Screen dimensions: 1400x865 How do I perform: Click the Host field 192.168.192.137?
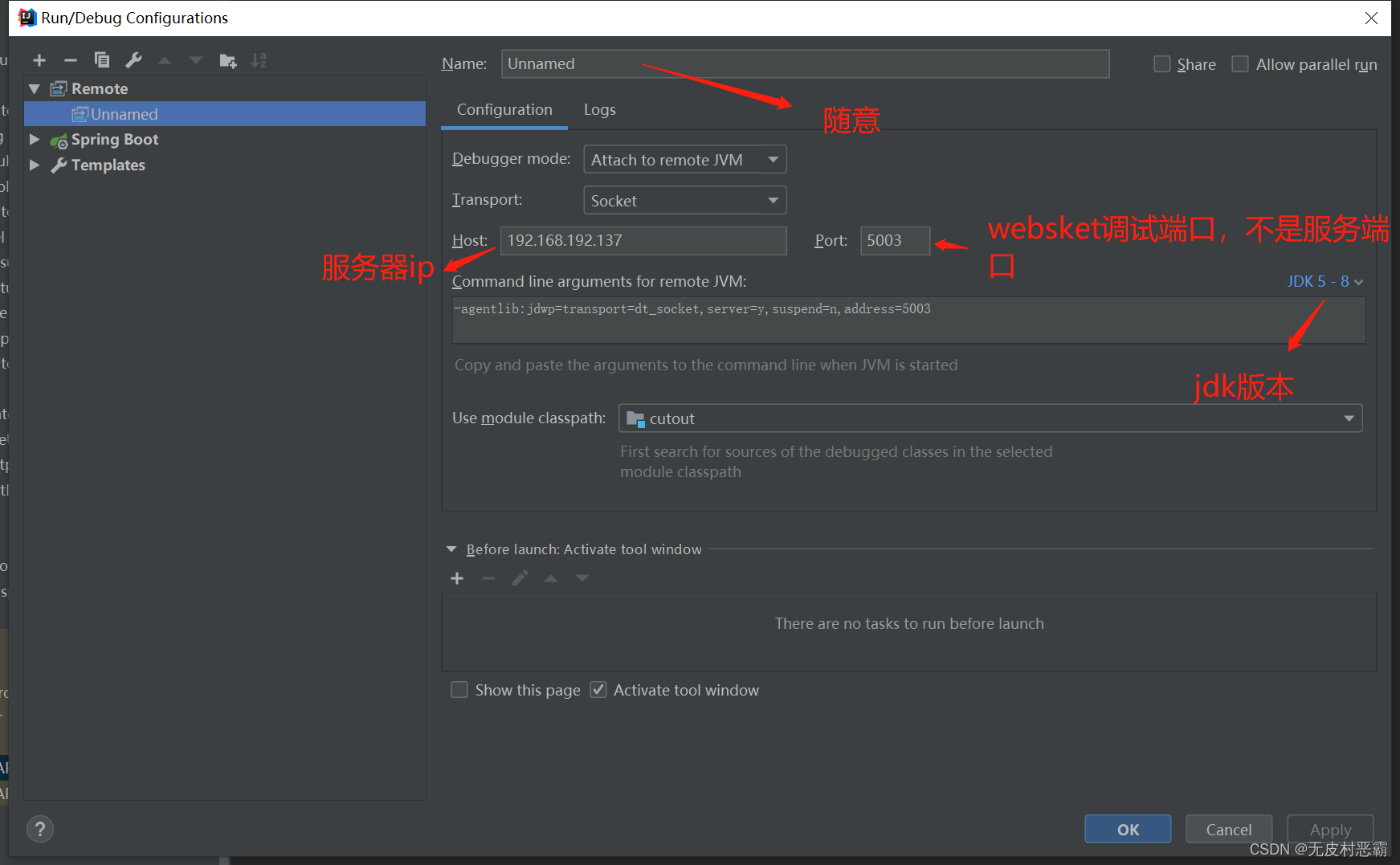coord(643,241)
